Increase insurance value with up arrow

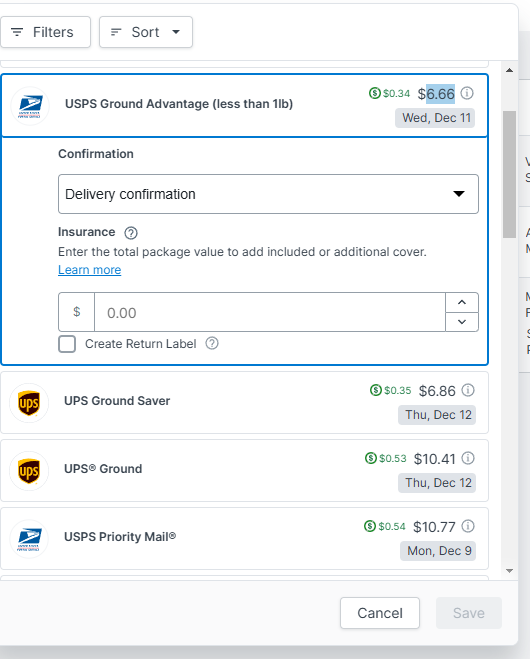[x=462, y=303]
